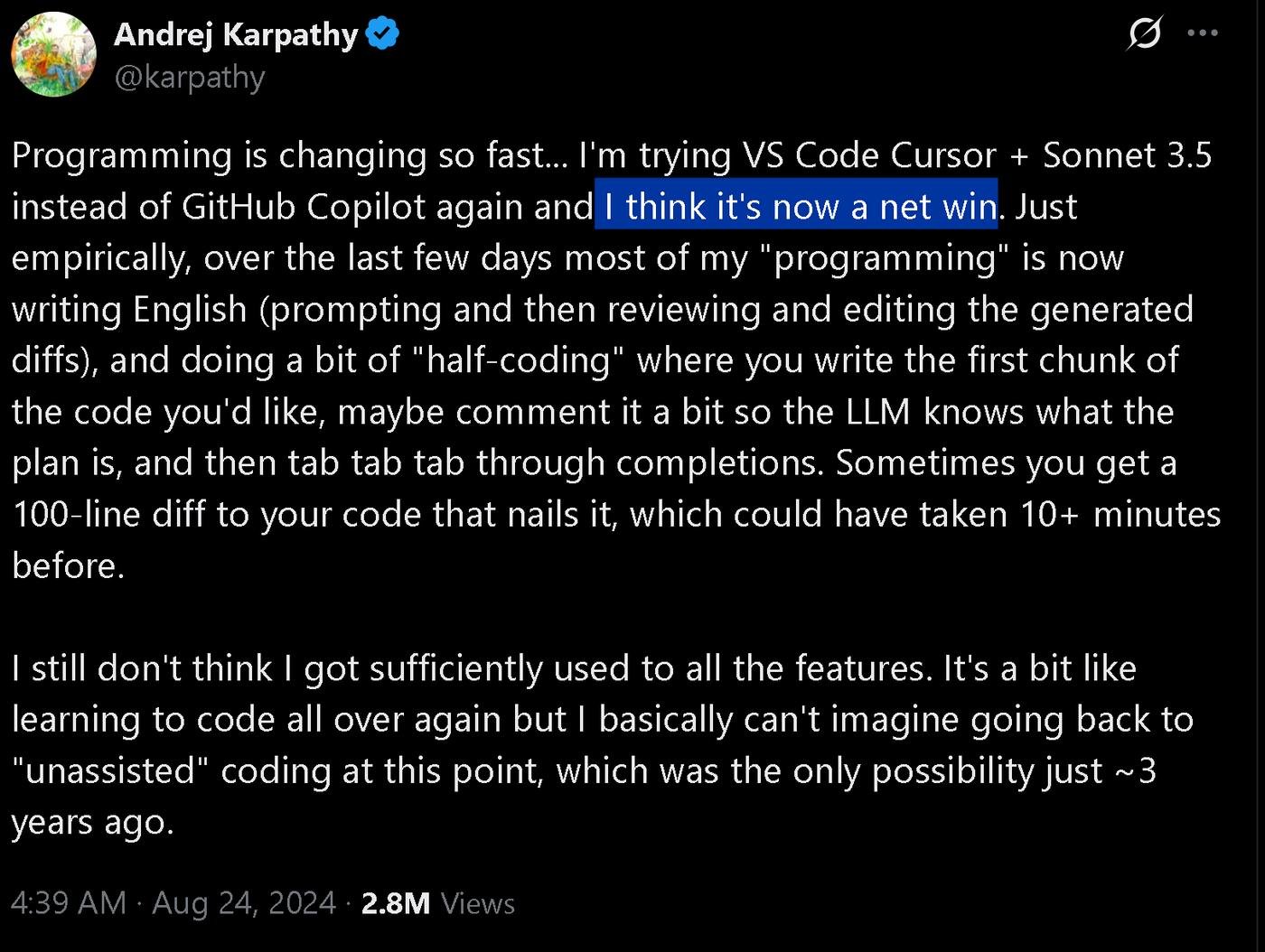Open Andrej Karpathy's profile avatar

point(53,54)
